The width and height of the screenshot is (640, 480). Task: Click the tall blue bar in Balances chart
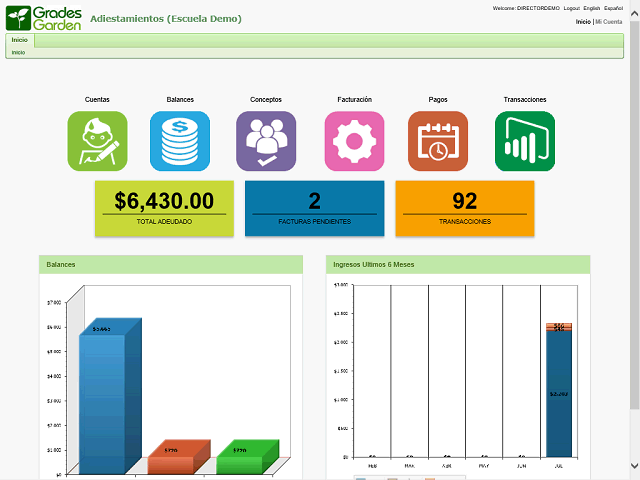click(x=102, y=400)
